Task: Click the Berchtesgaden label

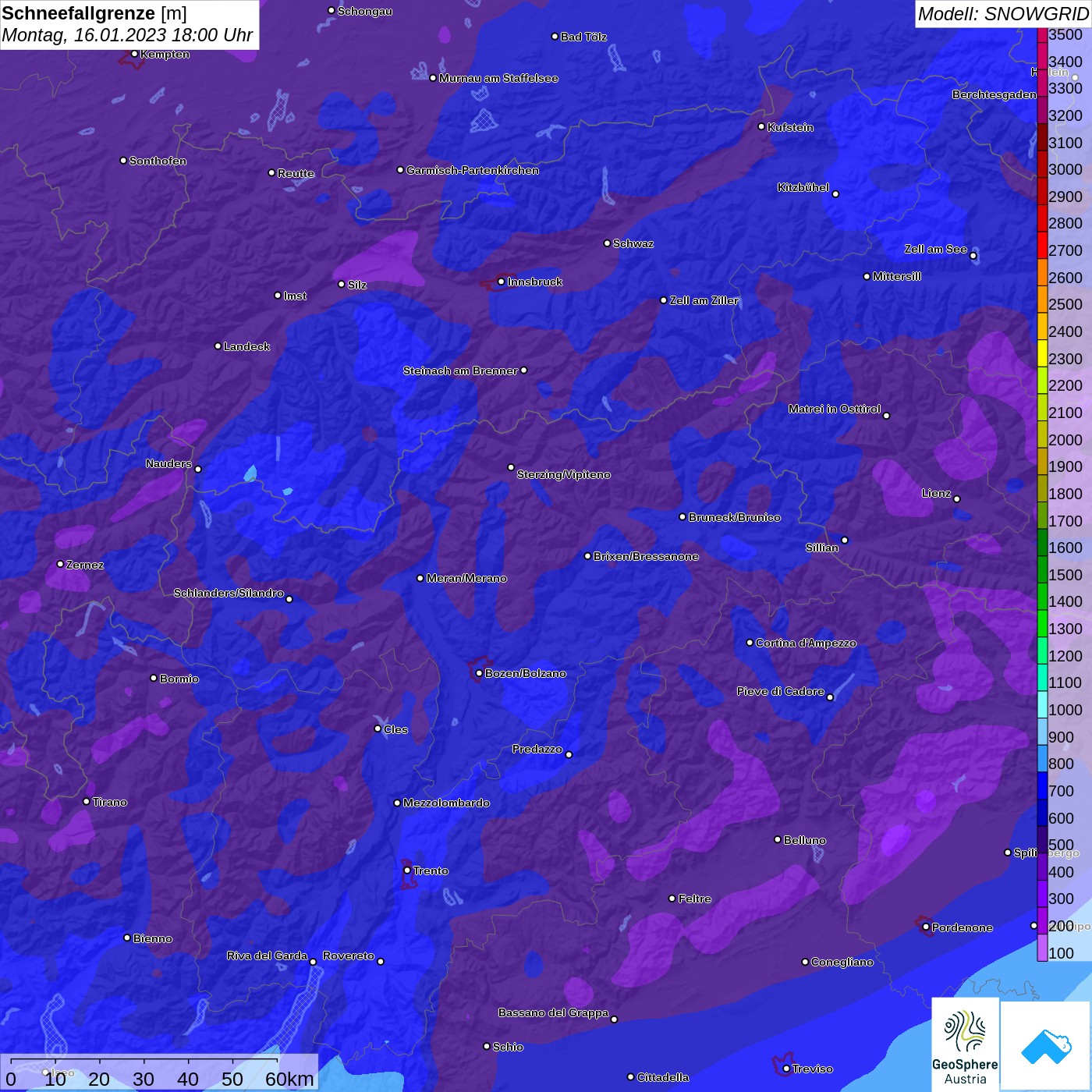Action: (x=994, y=94)
